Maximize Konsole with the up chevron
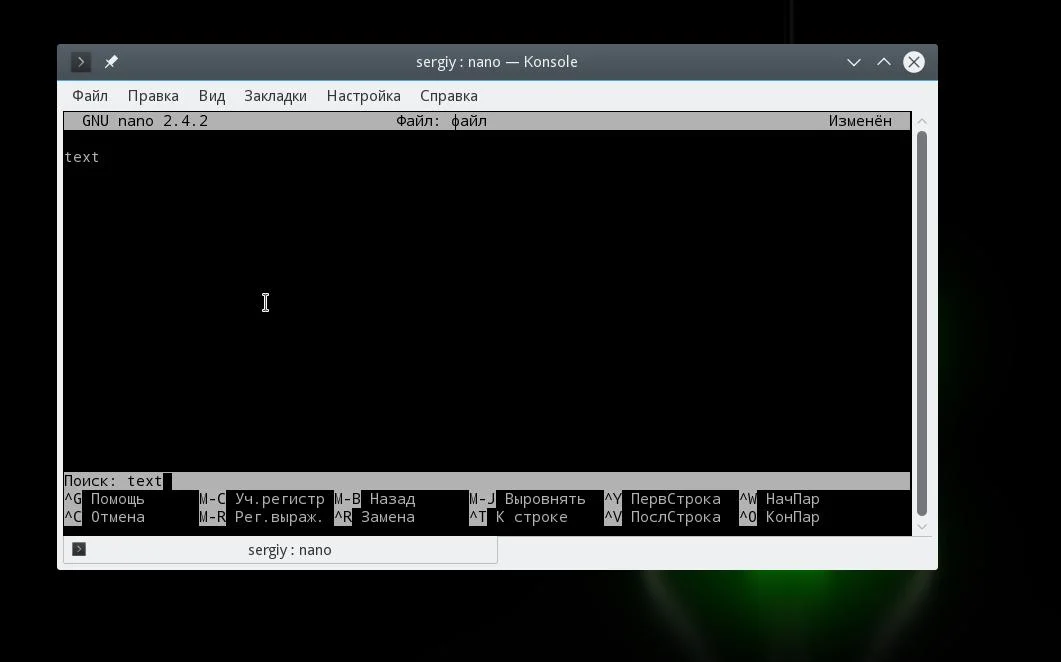The height and width of the screenshot is (662, 1061). pos(884,62)
